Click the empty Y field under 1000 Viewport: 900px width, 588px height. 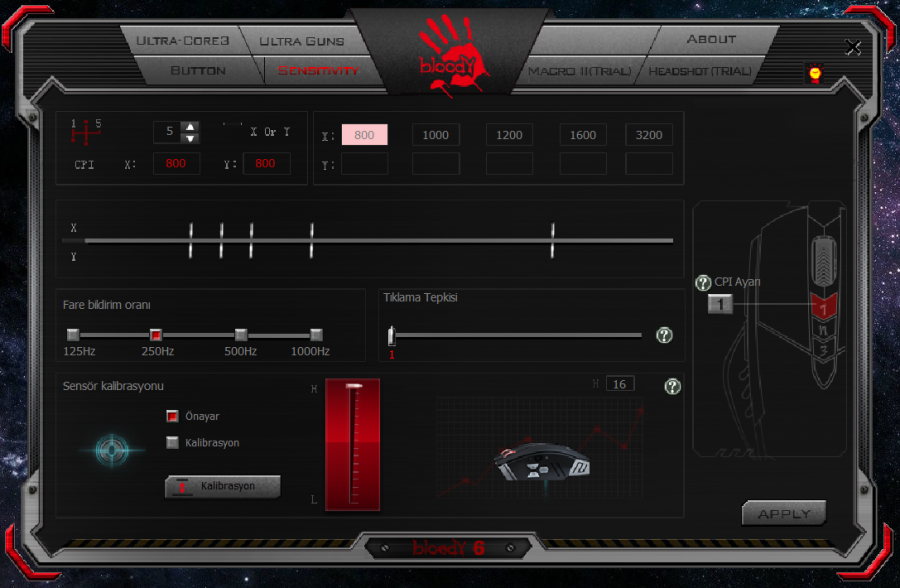436,164
